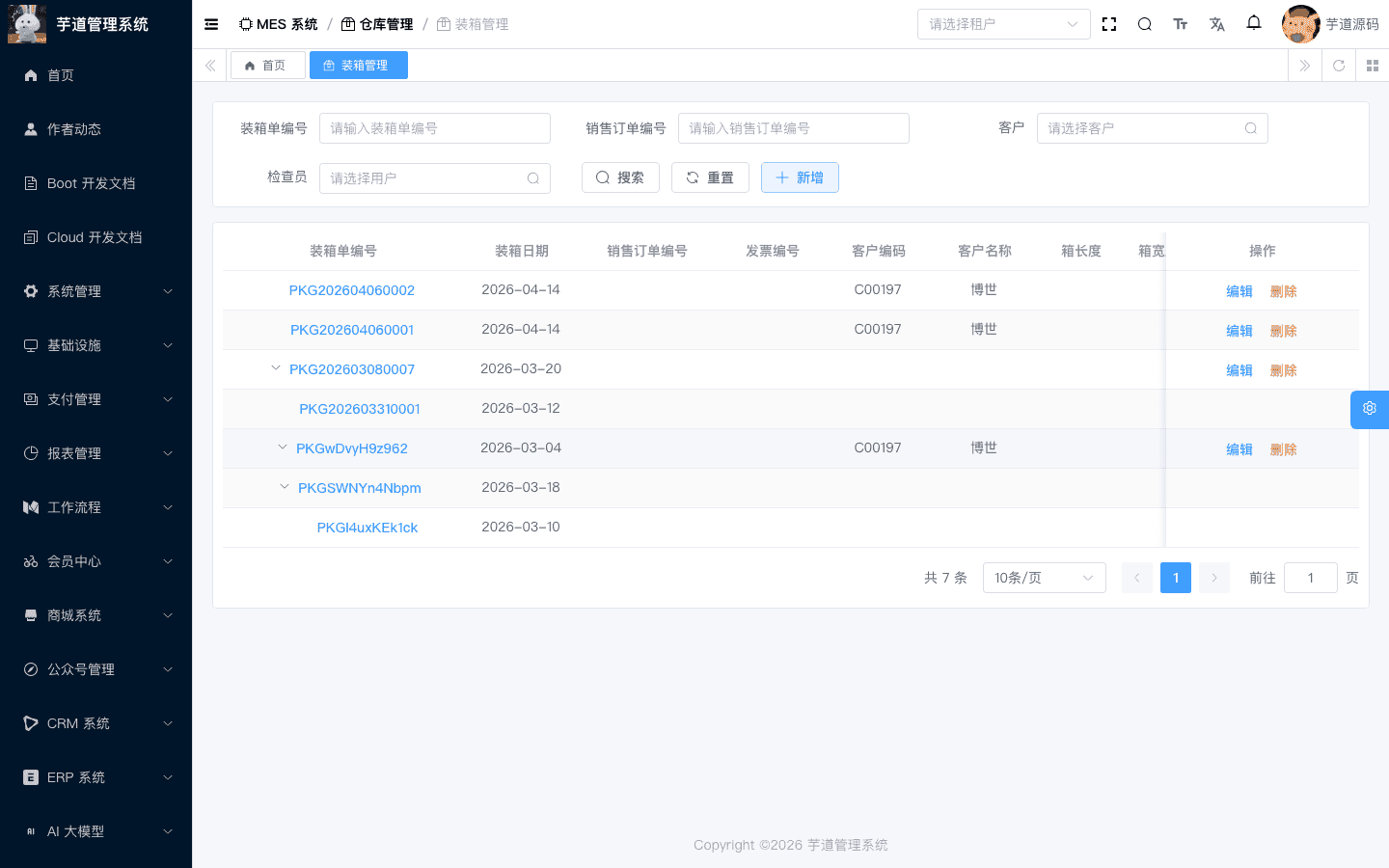Open the 10条/页 page size dropdown
Screen dimensions: 1389x868
pyautogui.click(x=1044, y=577)
